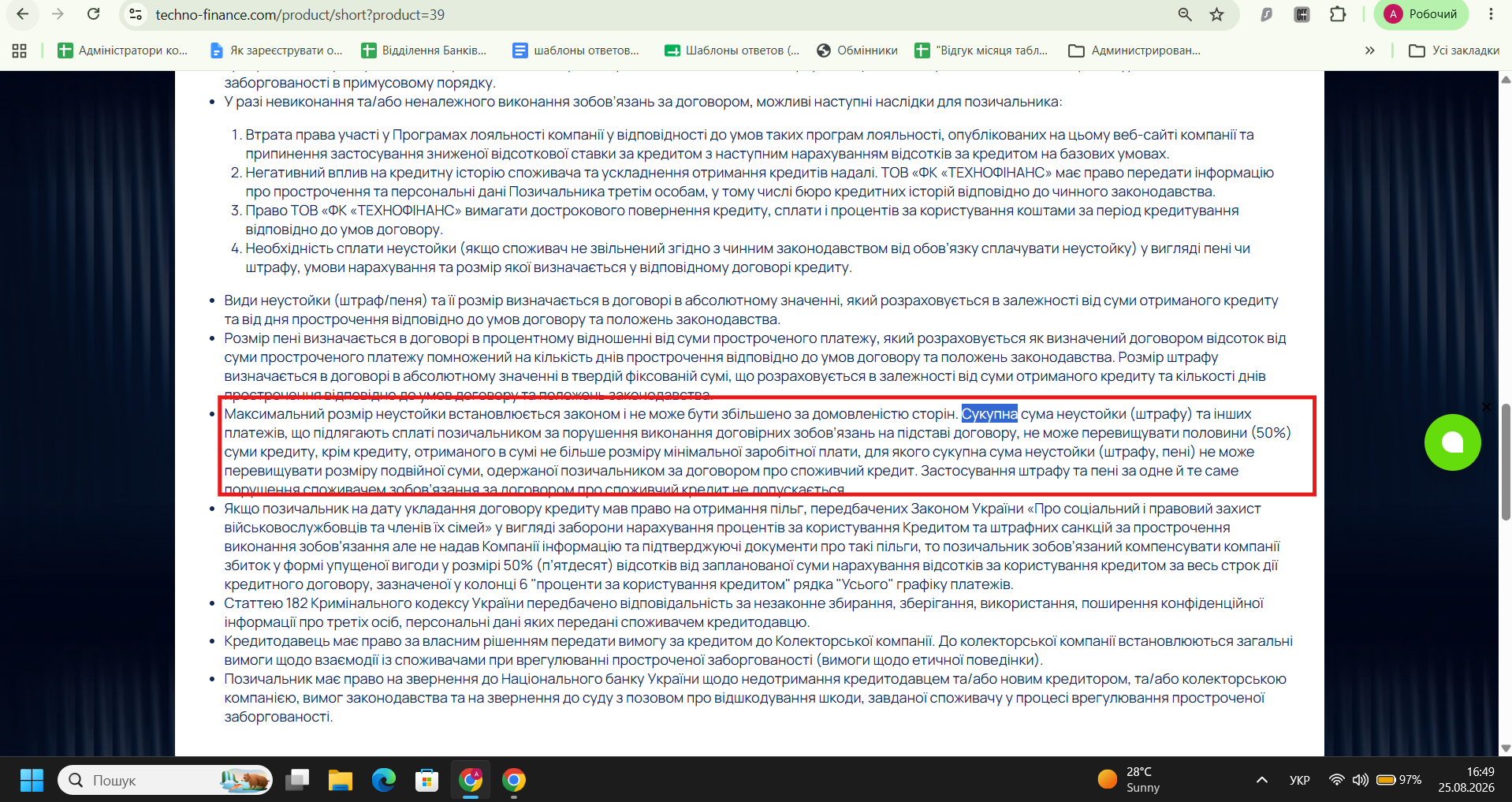Viewport: 1512px width, 802px height.
Task: Bookmark this page with the star icon
Action: coord(1217,14)
